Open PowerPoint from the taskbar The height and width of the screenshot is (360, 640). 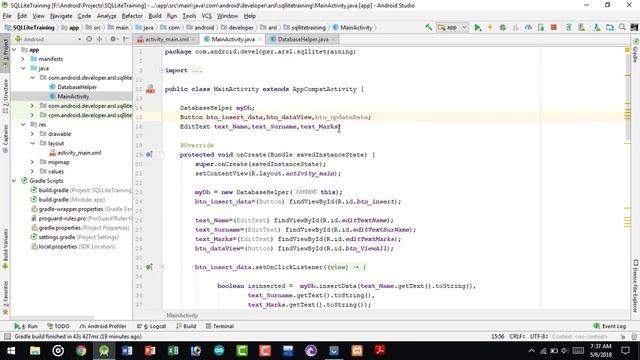(x=150, y=351)
